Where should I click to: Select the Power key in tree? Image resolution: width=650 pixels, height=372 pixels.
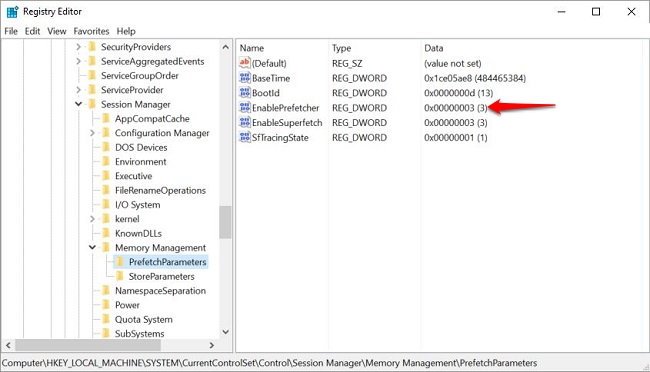click(127, 305)
